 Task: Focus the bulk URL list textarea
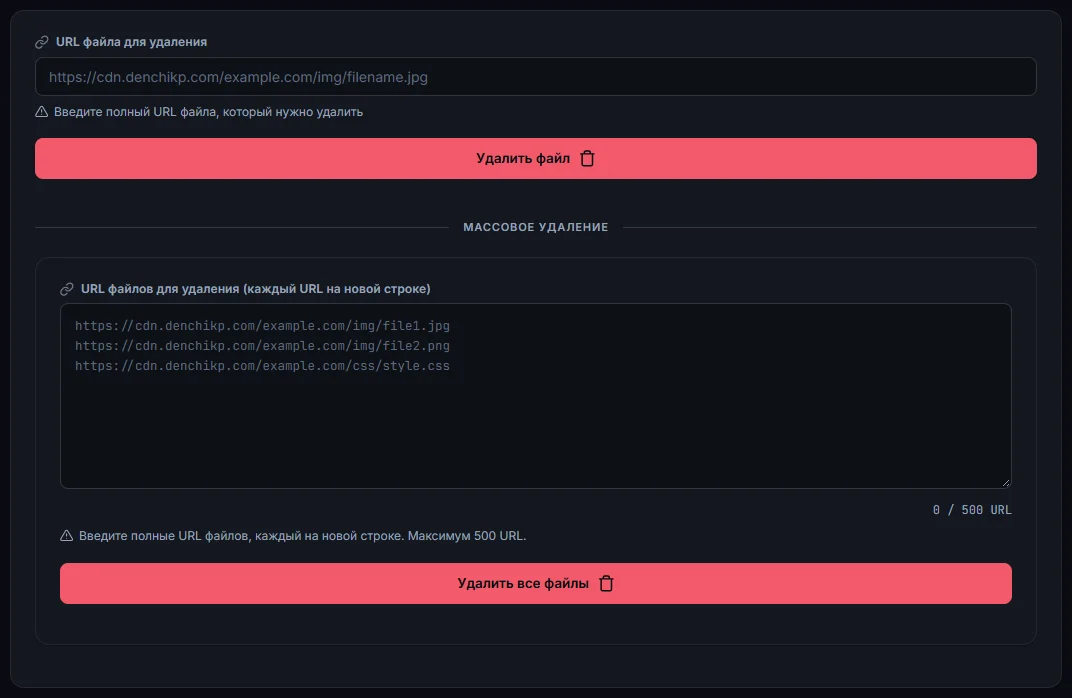(536, 396)
